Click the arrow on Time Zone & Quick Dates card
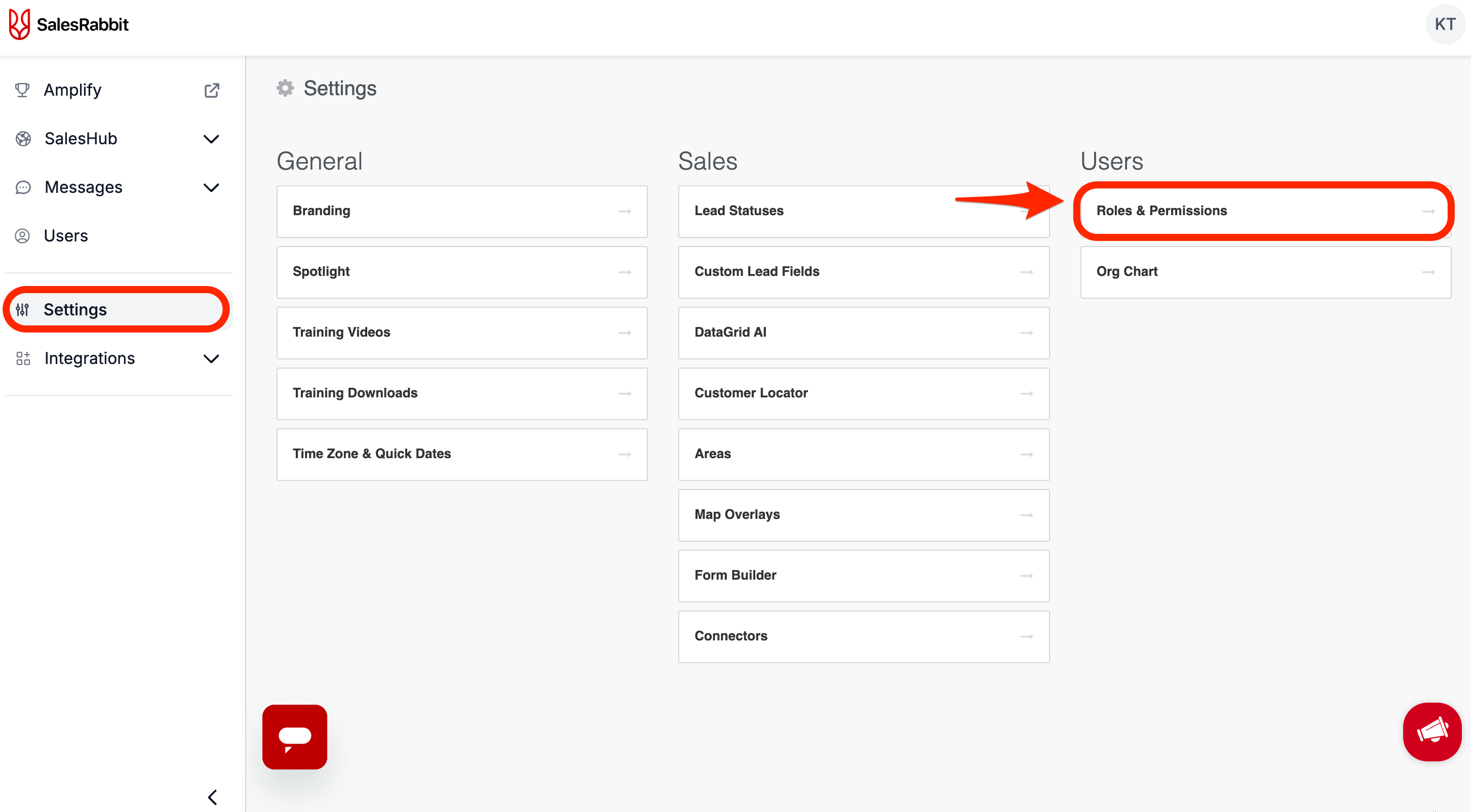 coord(625,455)
